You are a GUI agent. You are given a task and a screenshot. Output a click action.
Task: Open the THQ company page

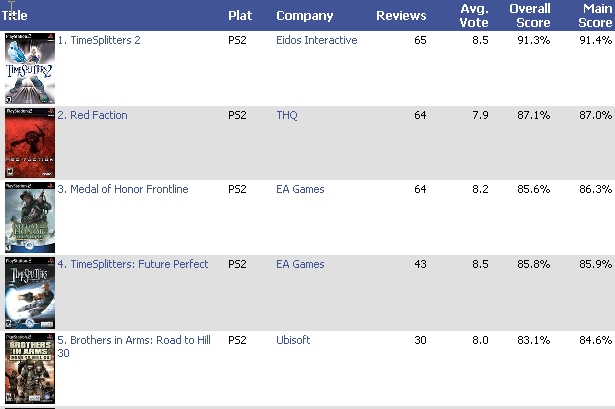coord(287,115)
